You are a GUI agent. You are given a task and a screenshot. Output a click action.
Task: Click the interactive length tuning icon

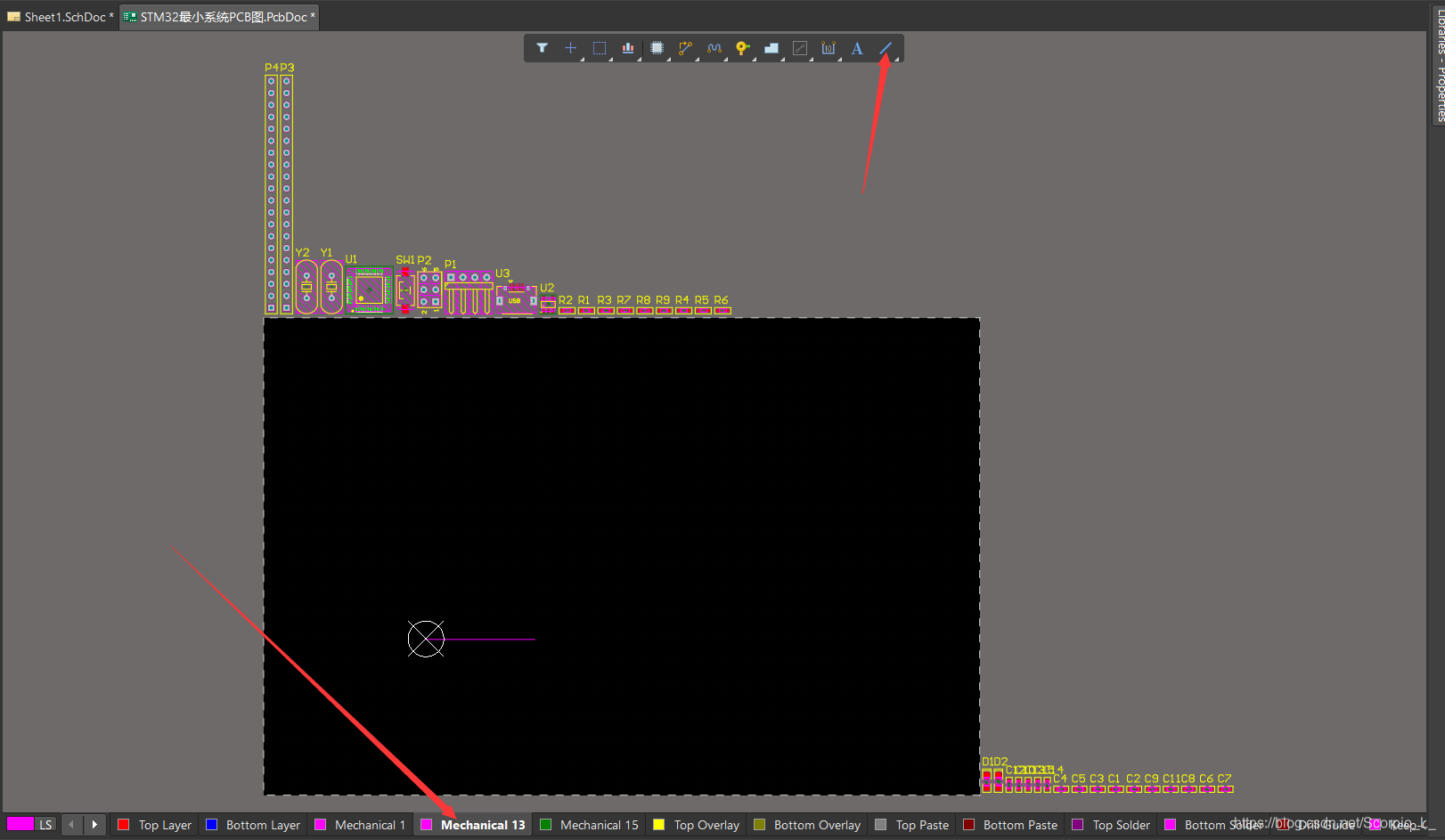(x=714, y=48)
